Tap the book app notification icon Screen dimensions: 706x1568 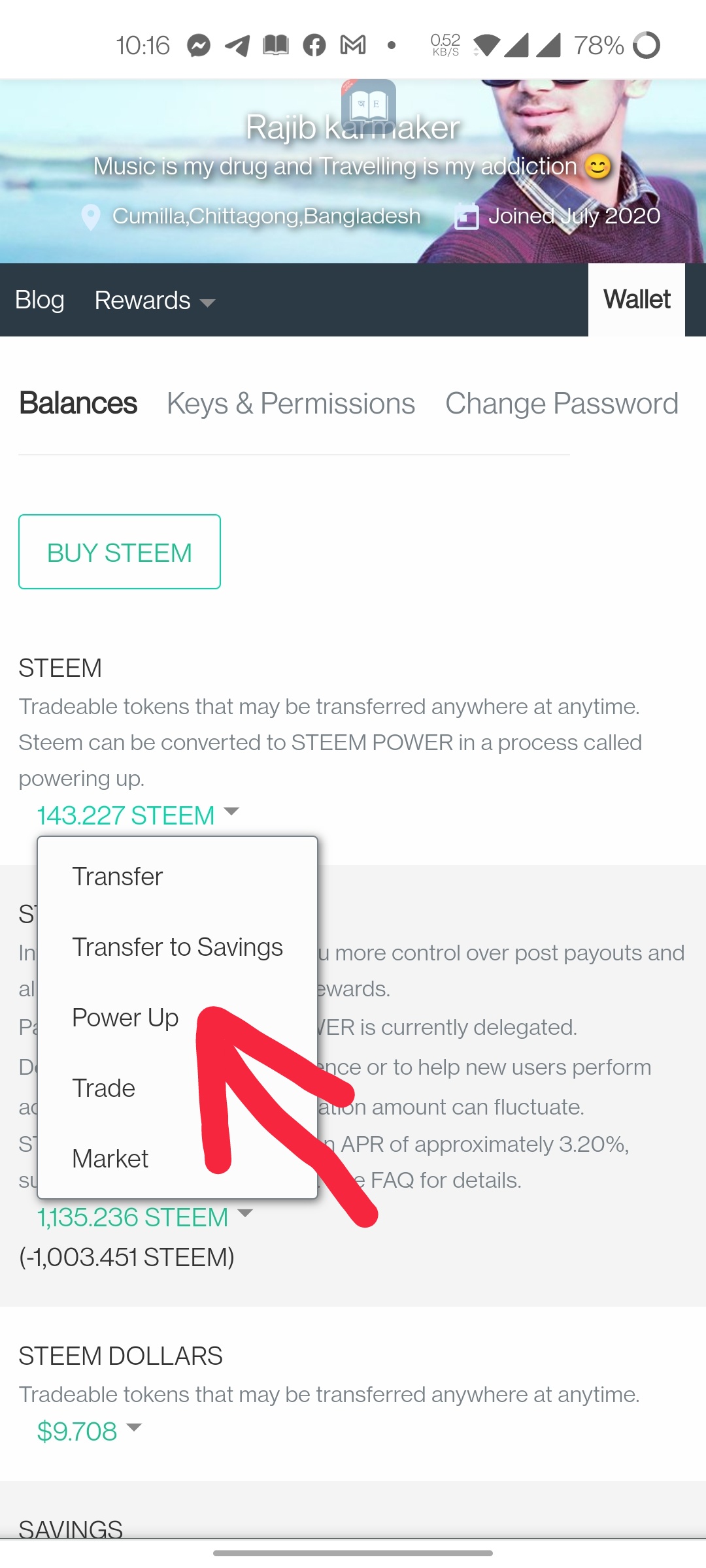coord(276,46)
